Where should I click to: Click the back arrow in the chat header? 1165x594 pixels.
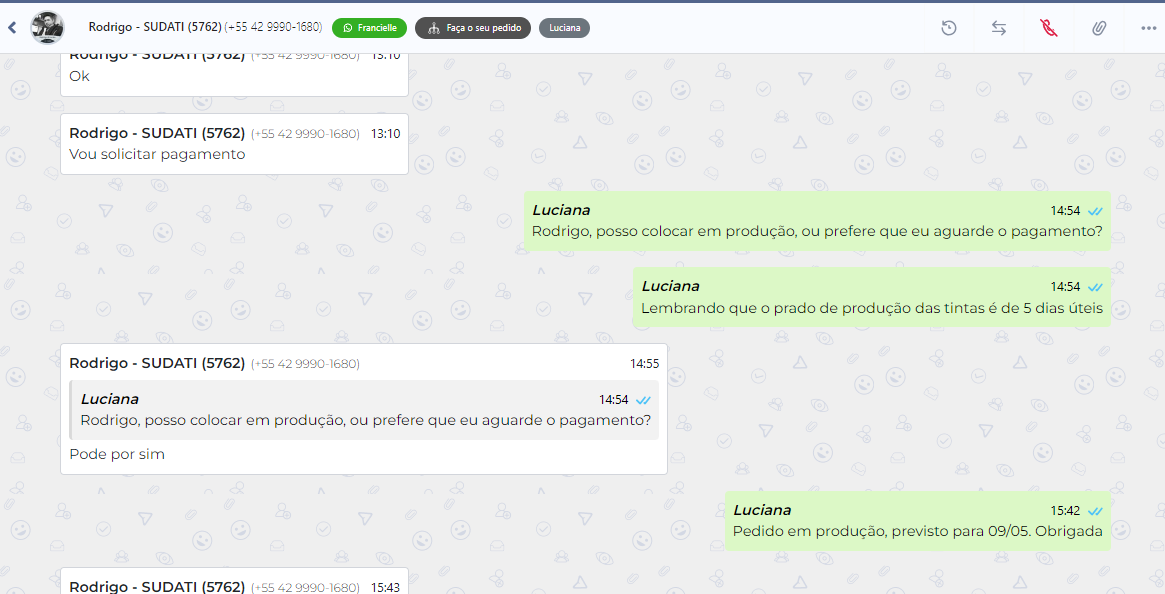tap(12, 28)
